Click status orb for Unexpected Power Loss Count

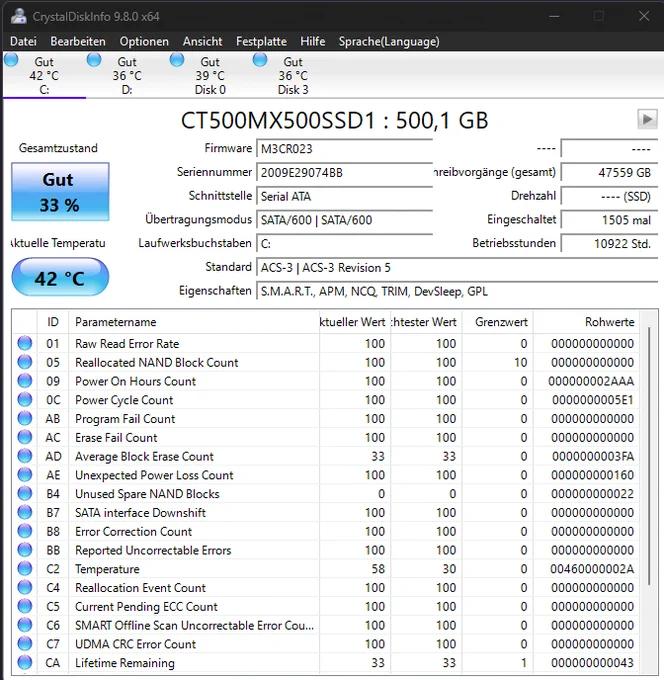tap(25, 474)
